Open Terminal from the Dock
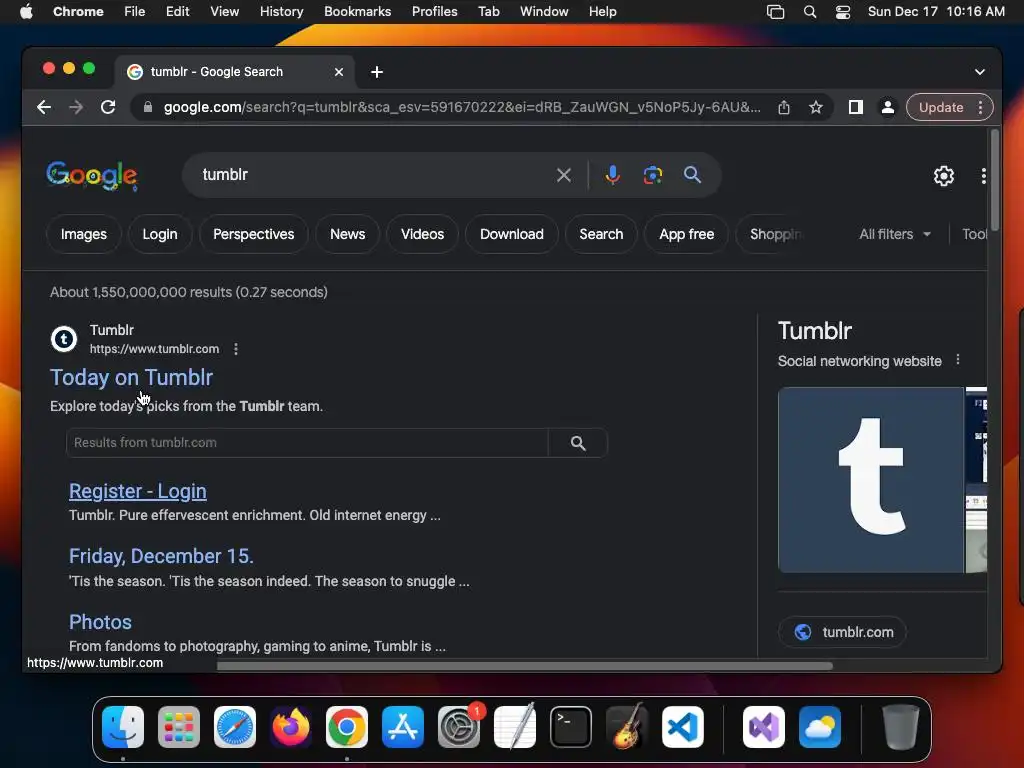 click(x=571, y=727)
